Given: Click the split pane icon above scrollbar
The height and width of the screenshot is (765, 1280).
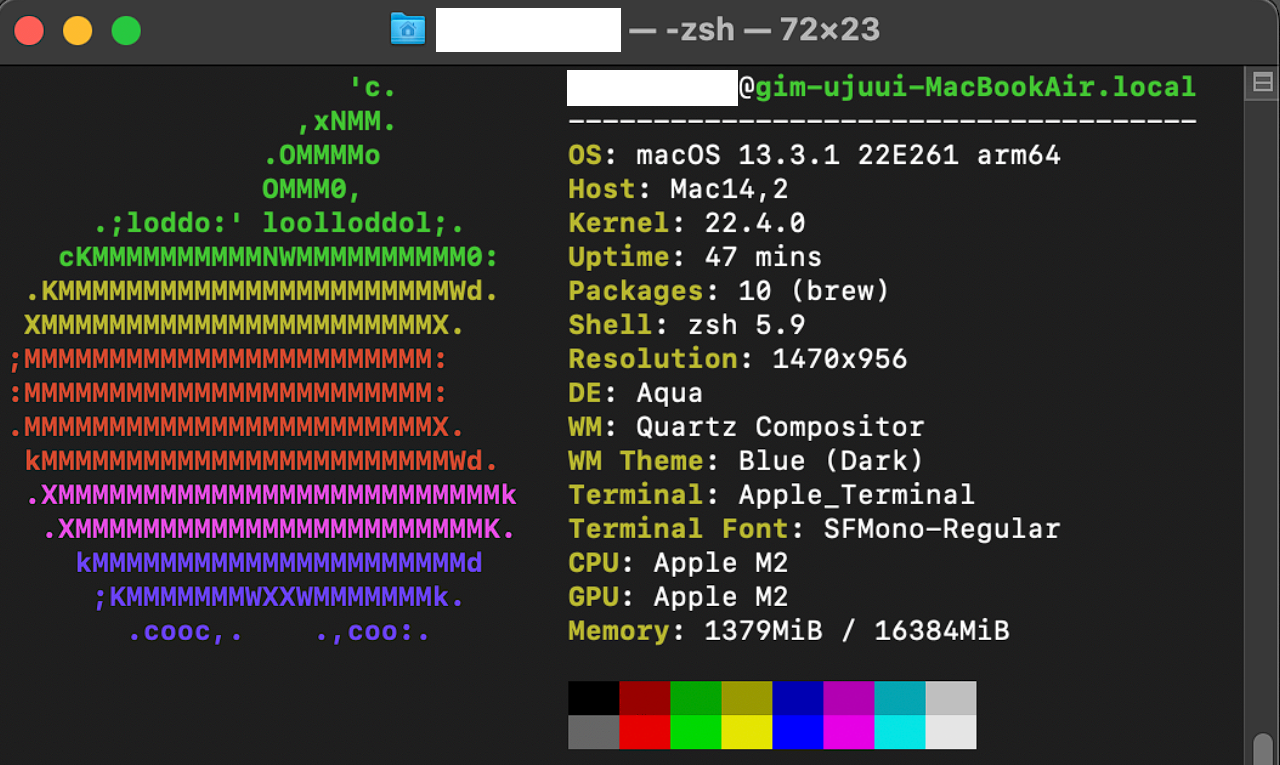Looking at the screenshot, I should [1263, 85].
